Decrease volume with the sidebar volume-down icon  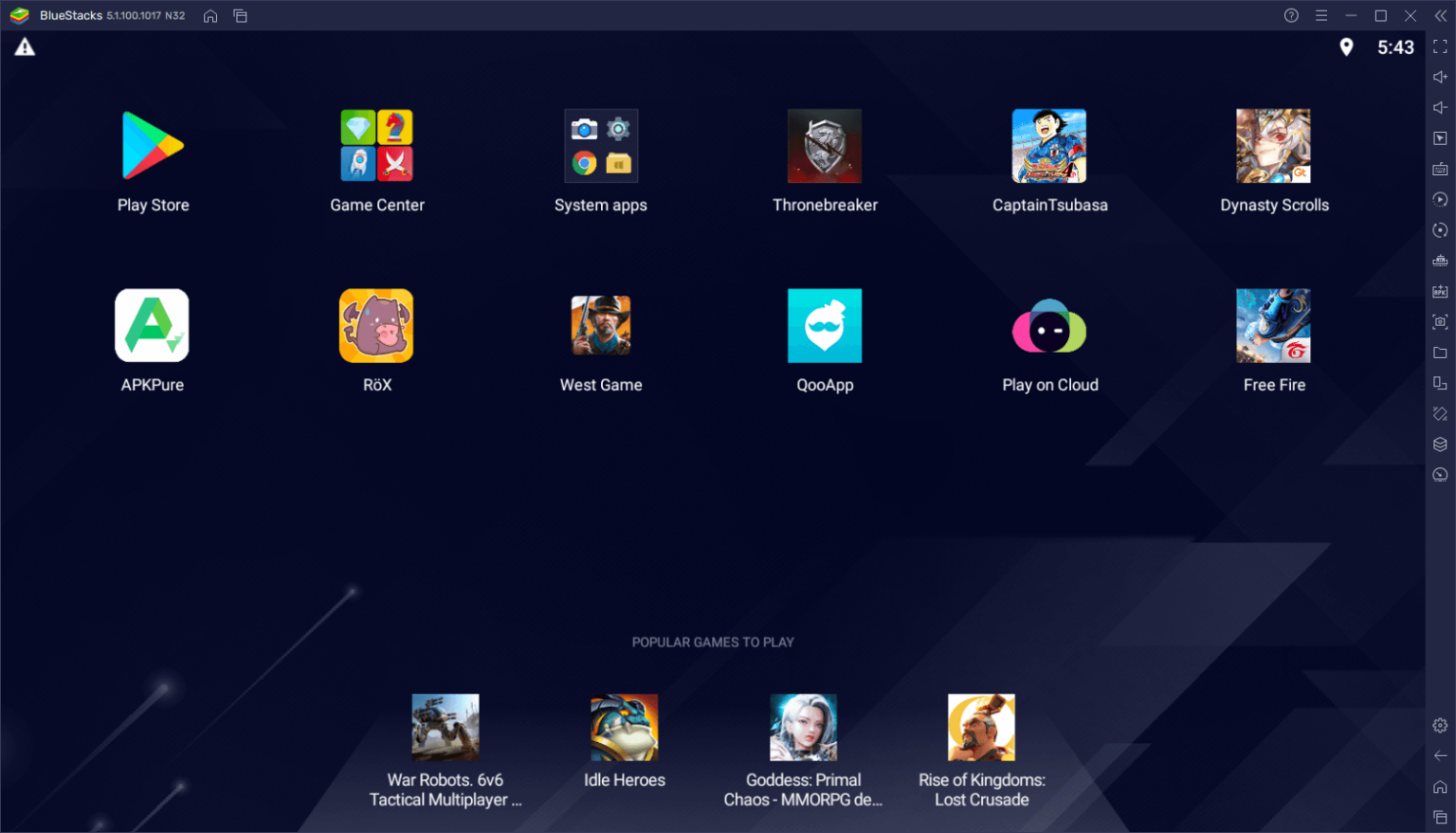click(1440, 107)
